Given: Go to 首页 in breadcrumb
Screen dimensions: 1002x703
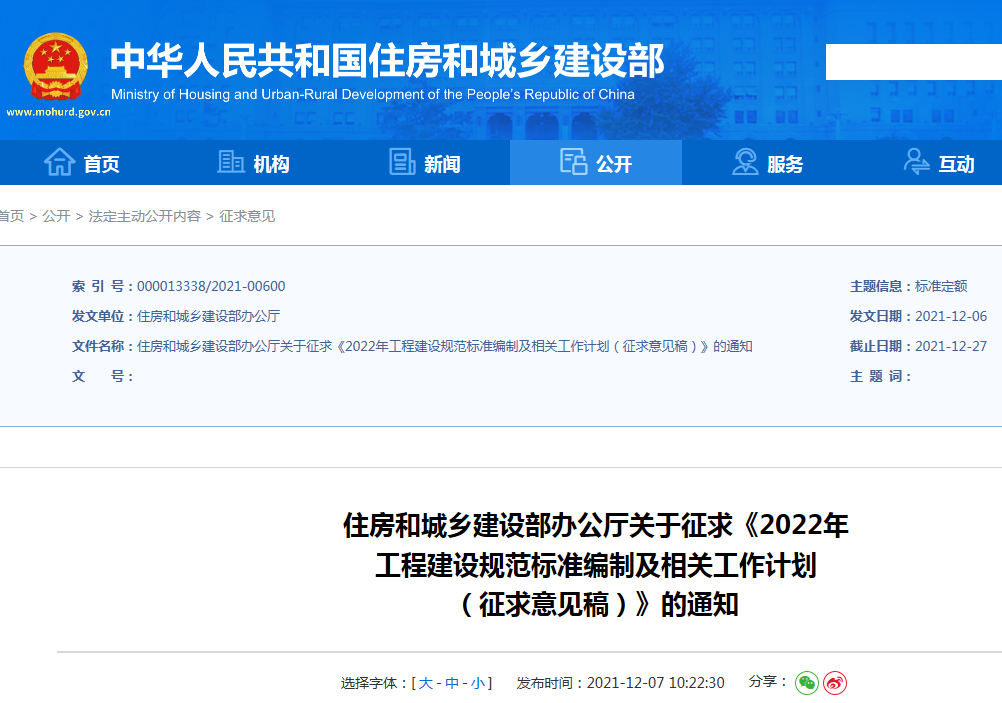Looking at the screenshot, I should 12,216.
